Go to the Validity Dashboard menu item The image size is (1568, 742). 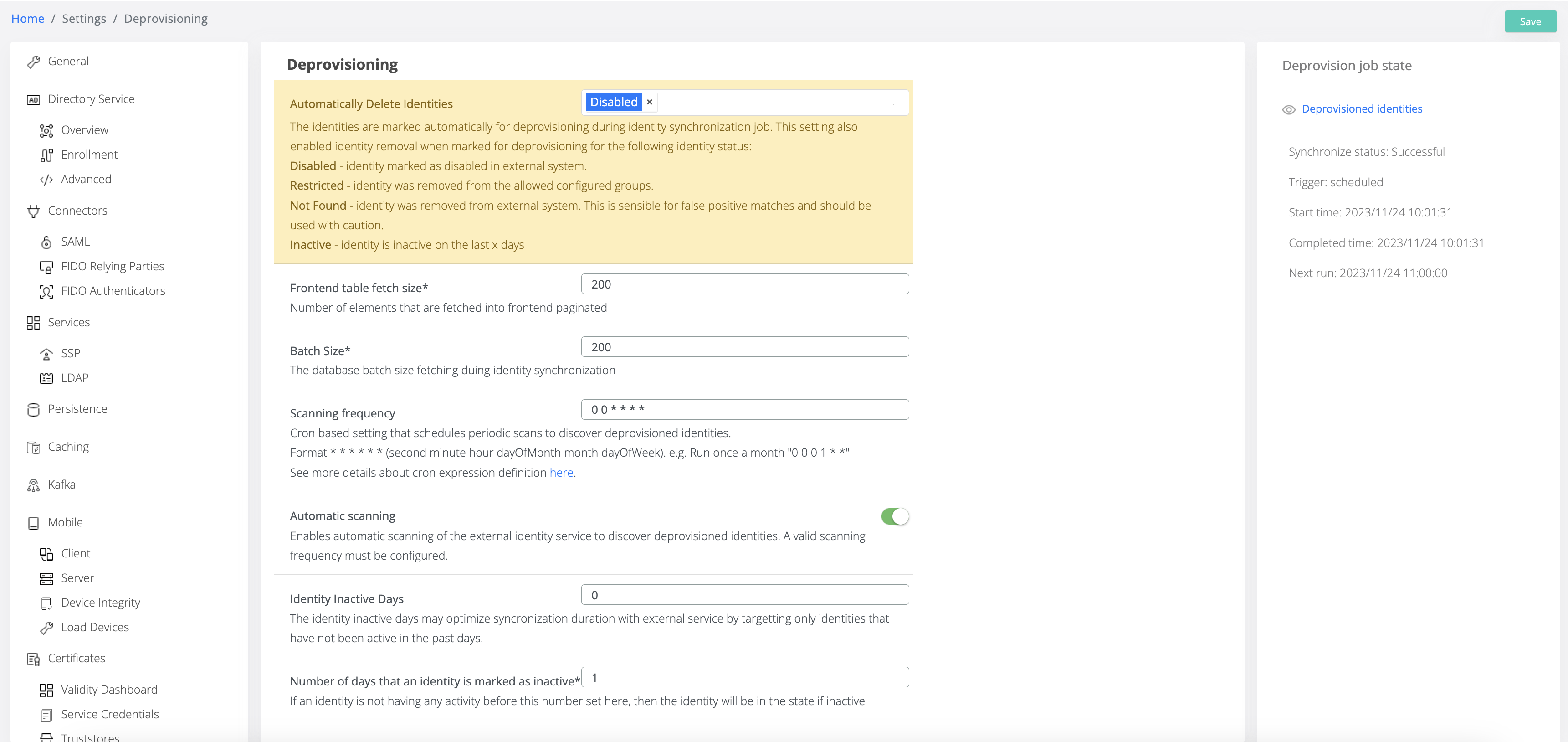tap(109, 690)
